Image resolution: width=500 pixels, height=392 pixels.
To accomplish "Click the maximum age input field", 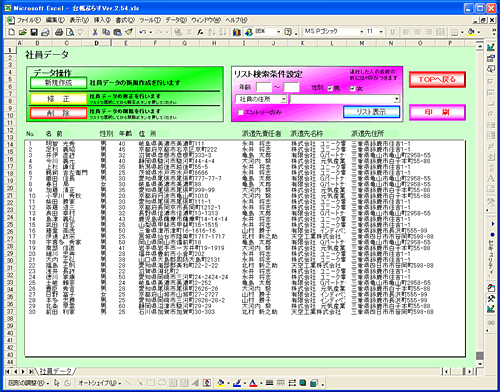I will point(291,87).
